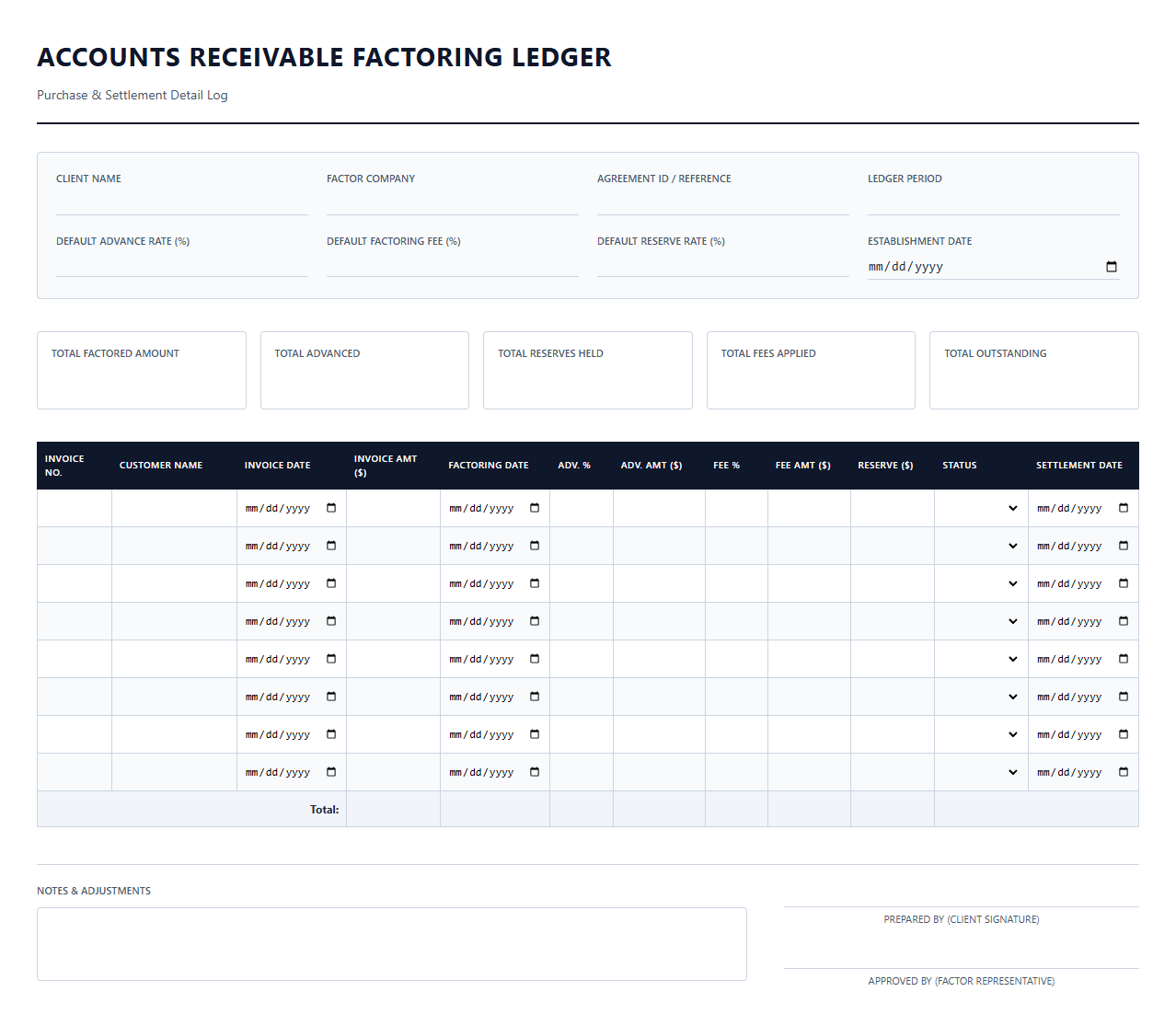This screenshot has height=1026, width=1176.
Task: Focus the Default Factoring Fee (%) field
Action: 453,265
